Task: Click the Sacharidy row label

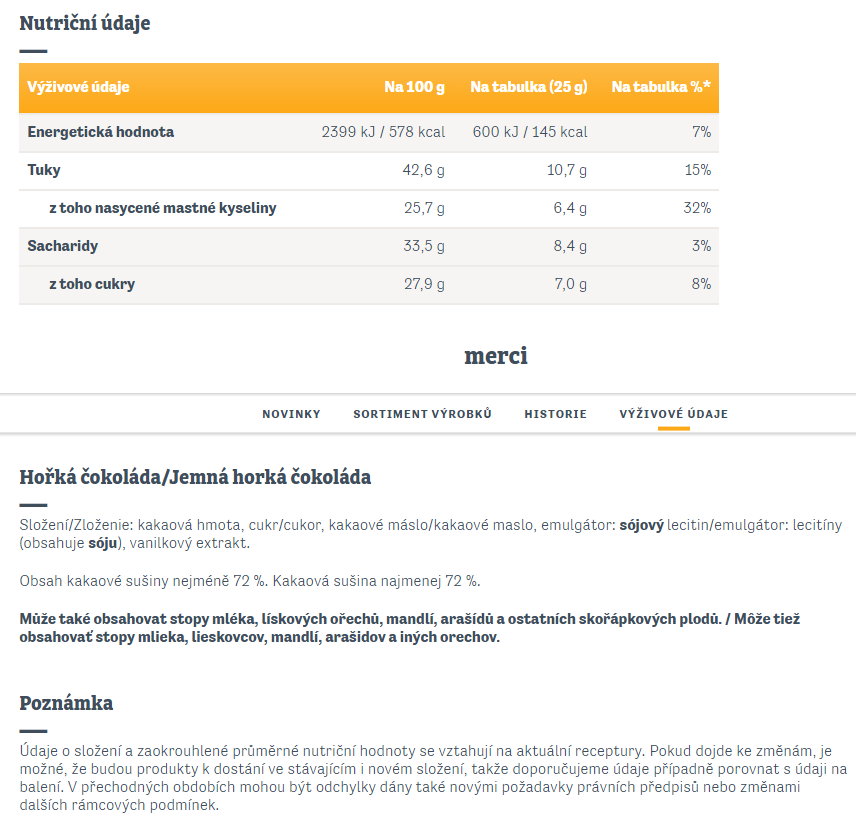Action: pos(62,246)
